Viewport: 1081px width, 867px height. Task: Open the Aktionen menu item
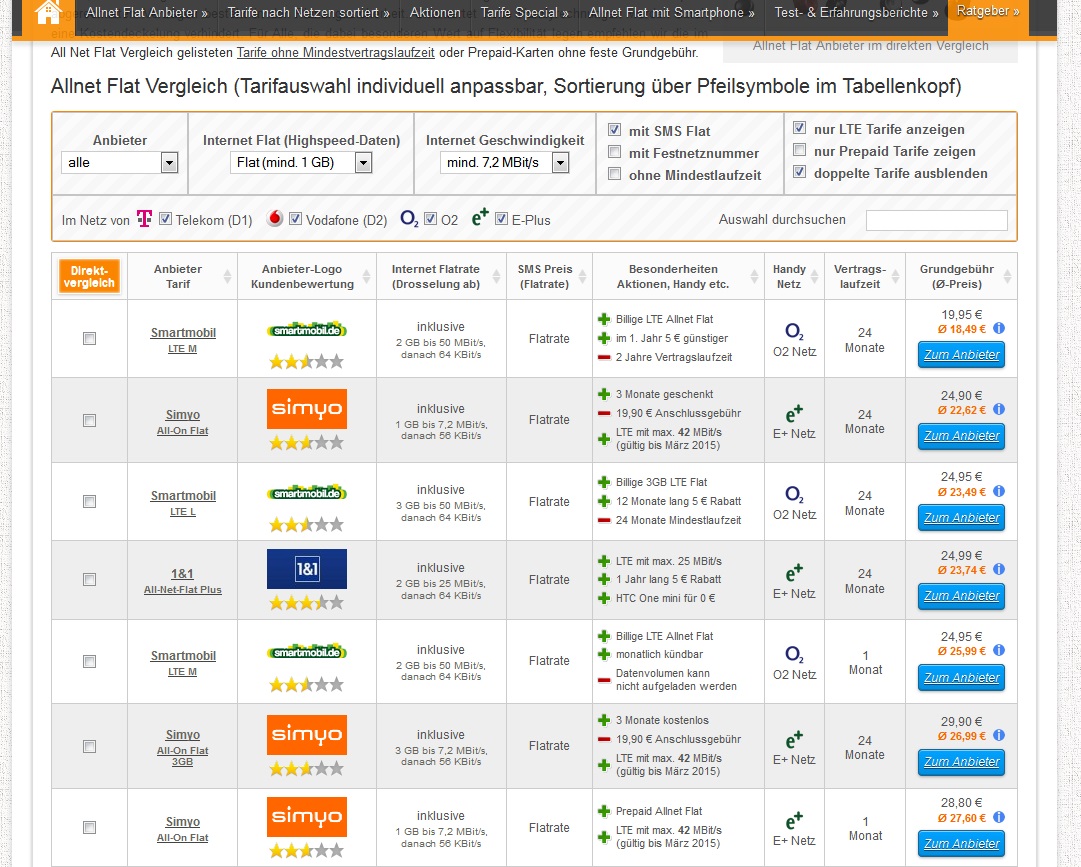435,12
